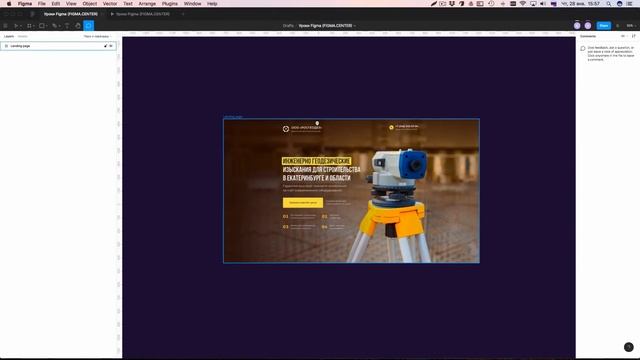
Task: Open the home grid icon in tab bar
Action: (32, 14)
